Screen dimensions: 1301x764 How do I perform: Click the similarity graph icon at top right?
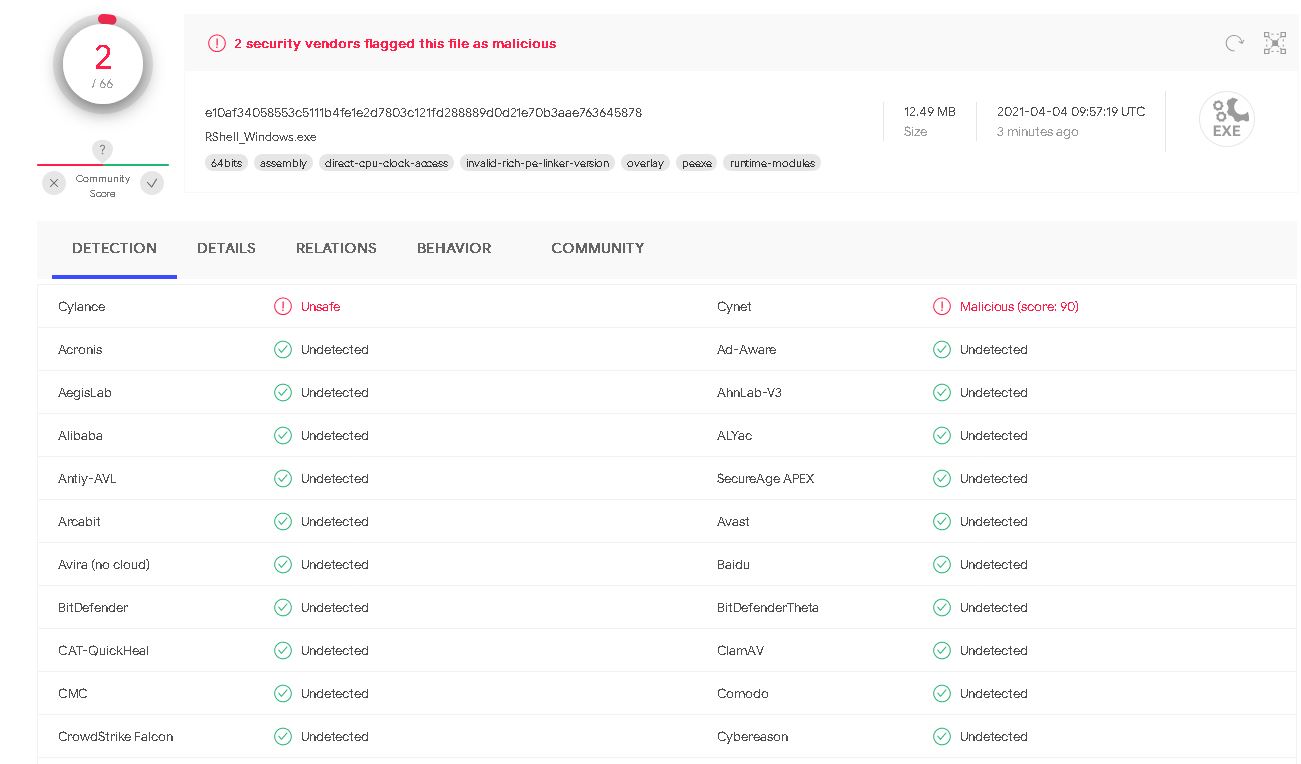pyautogui.click(x=1275, y=43)
